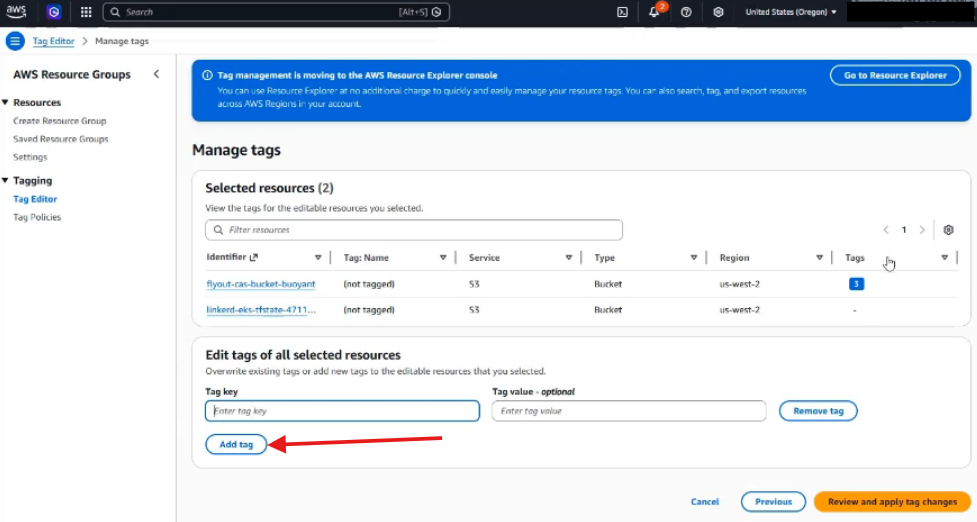977x522 pixels.
Task: Open the United States (Oregon) region dropdown
Action: 791,12
